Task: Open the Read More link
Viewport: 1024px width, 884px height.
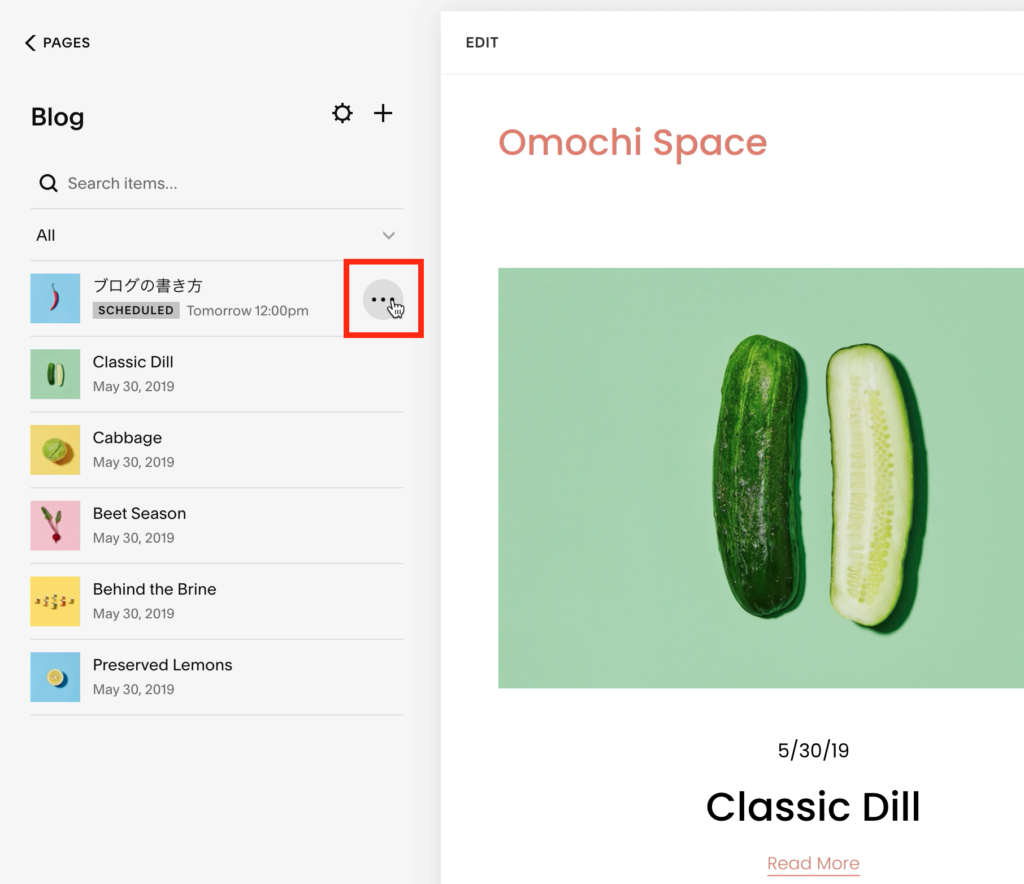Action: (813, 863)
